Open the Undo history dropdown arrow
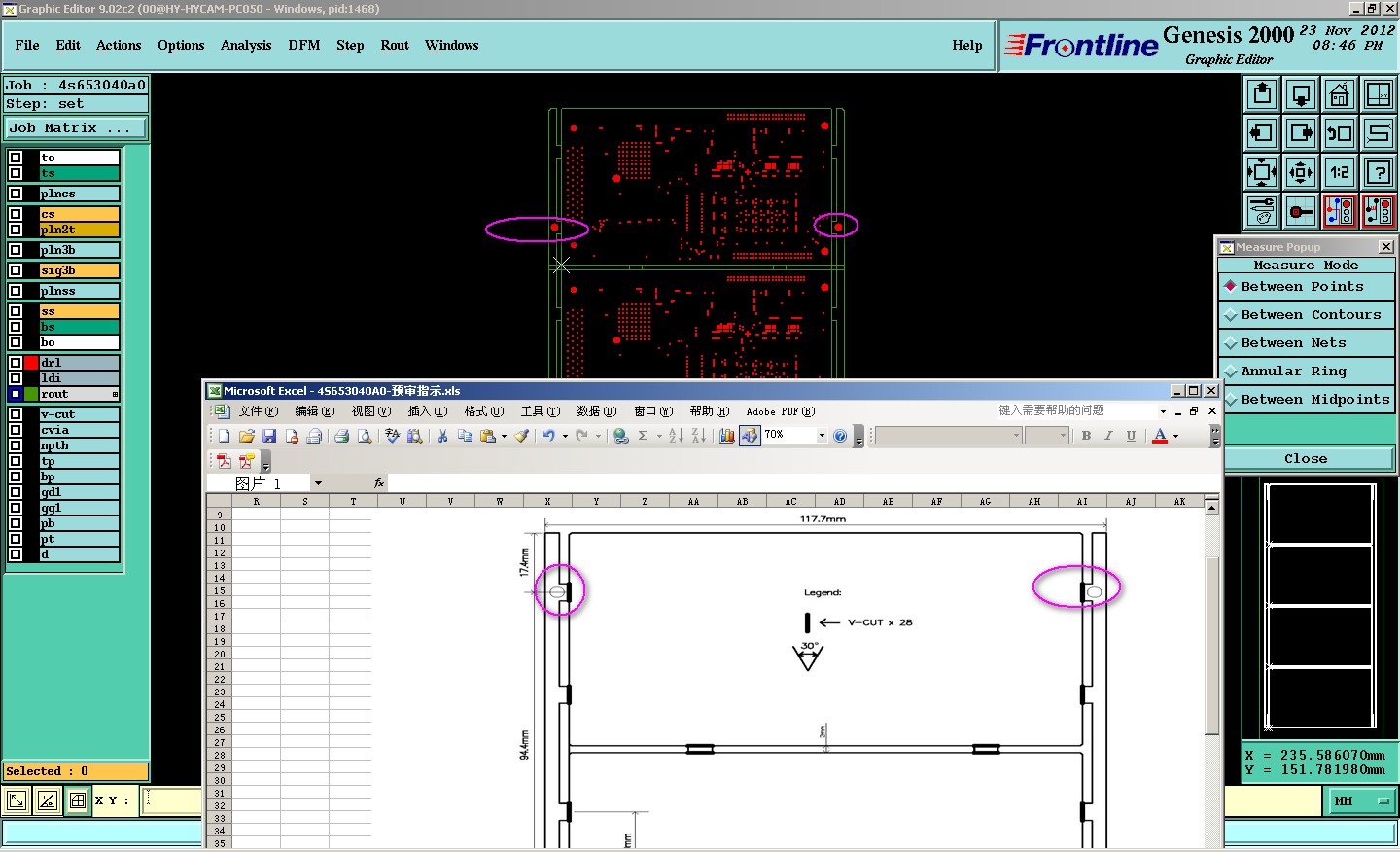This screenshot has width=1400, height=852. coord(565,436)
